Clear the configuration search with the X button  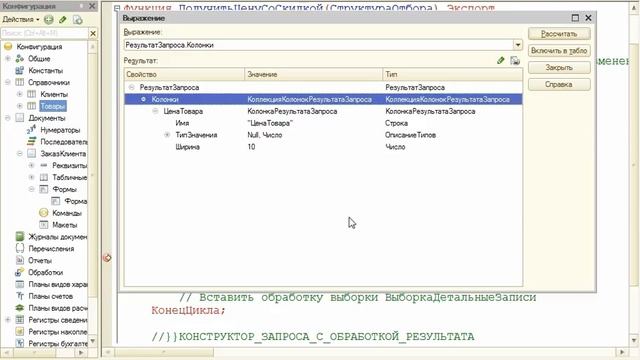pos(93,33)
